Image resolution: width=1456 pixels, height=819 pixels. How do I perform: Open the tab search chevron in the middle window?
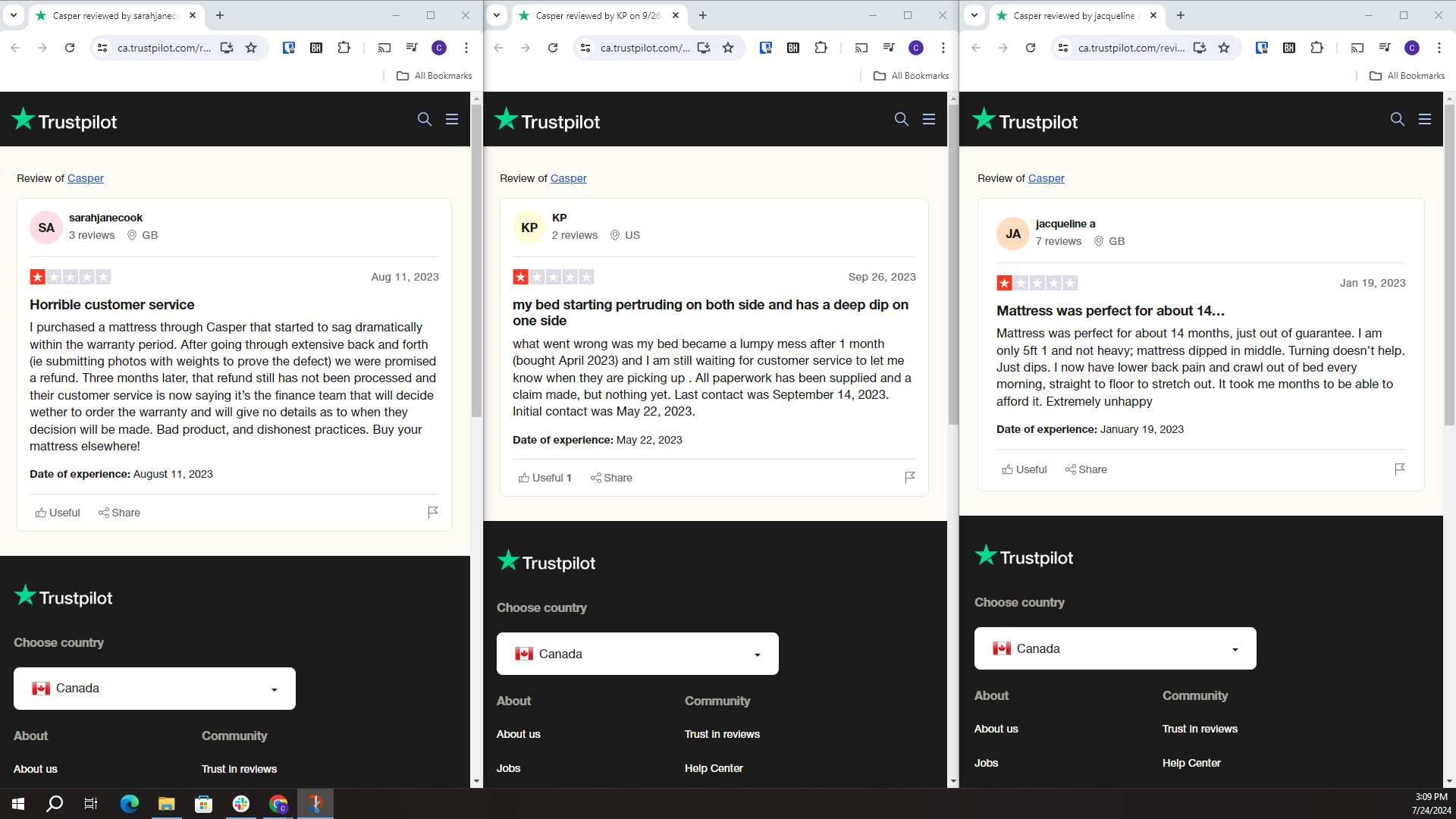click(497, 15)
